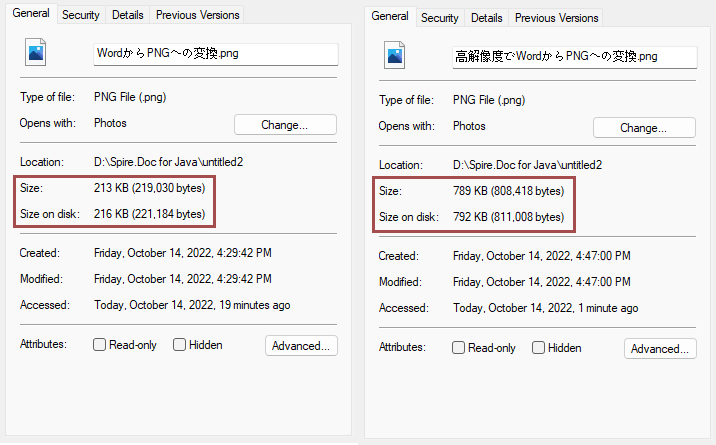Click accessed value 1 minute ago
The width and height of the screenshot is (716, 445).
[x=546, y=308]
